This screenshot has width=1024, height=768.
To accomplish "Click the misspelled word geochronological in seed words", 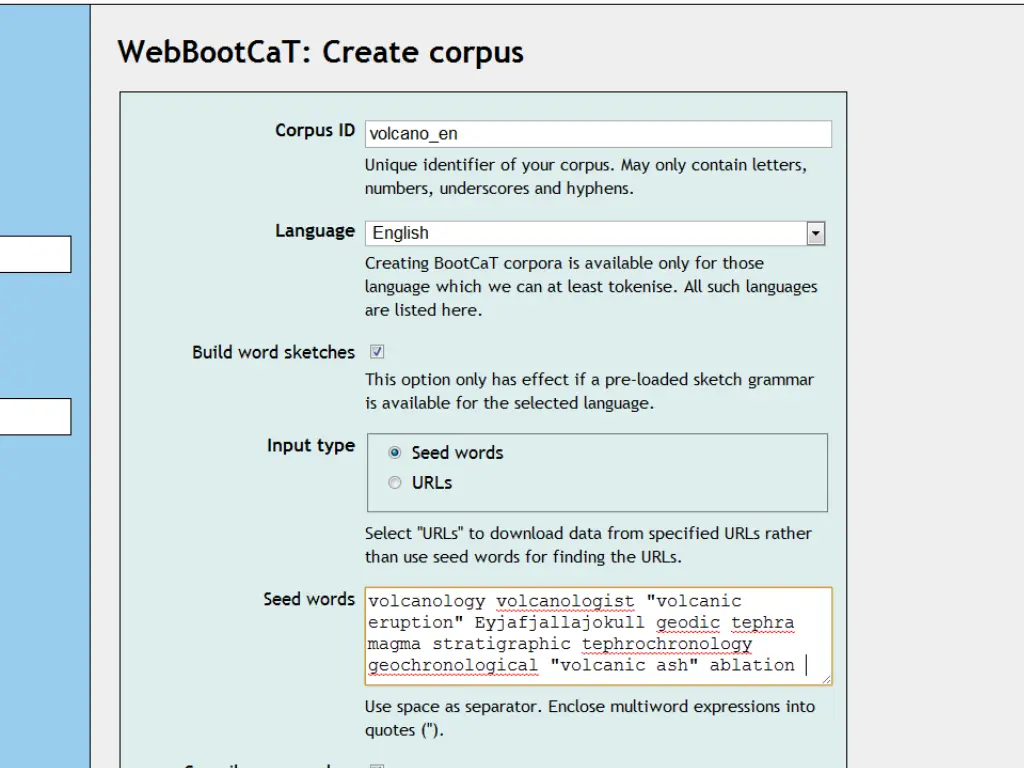I will [452, 665].
